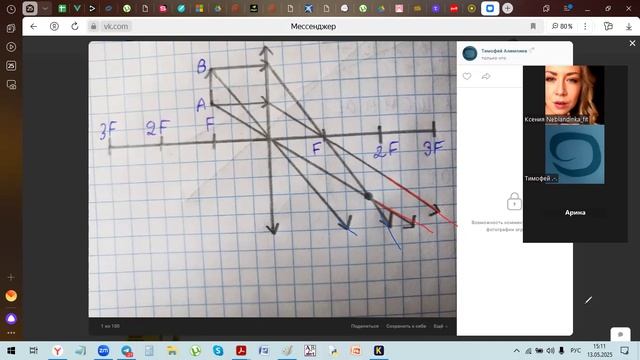Open the orange mail icon in sidebar
Viewport: 640px width, 360px height.
[11, 296]
